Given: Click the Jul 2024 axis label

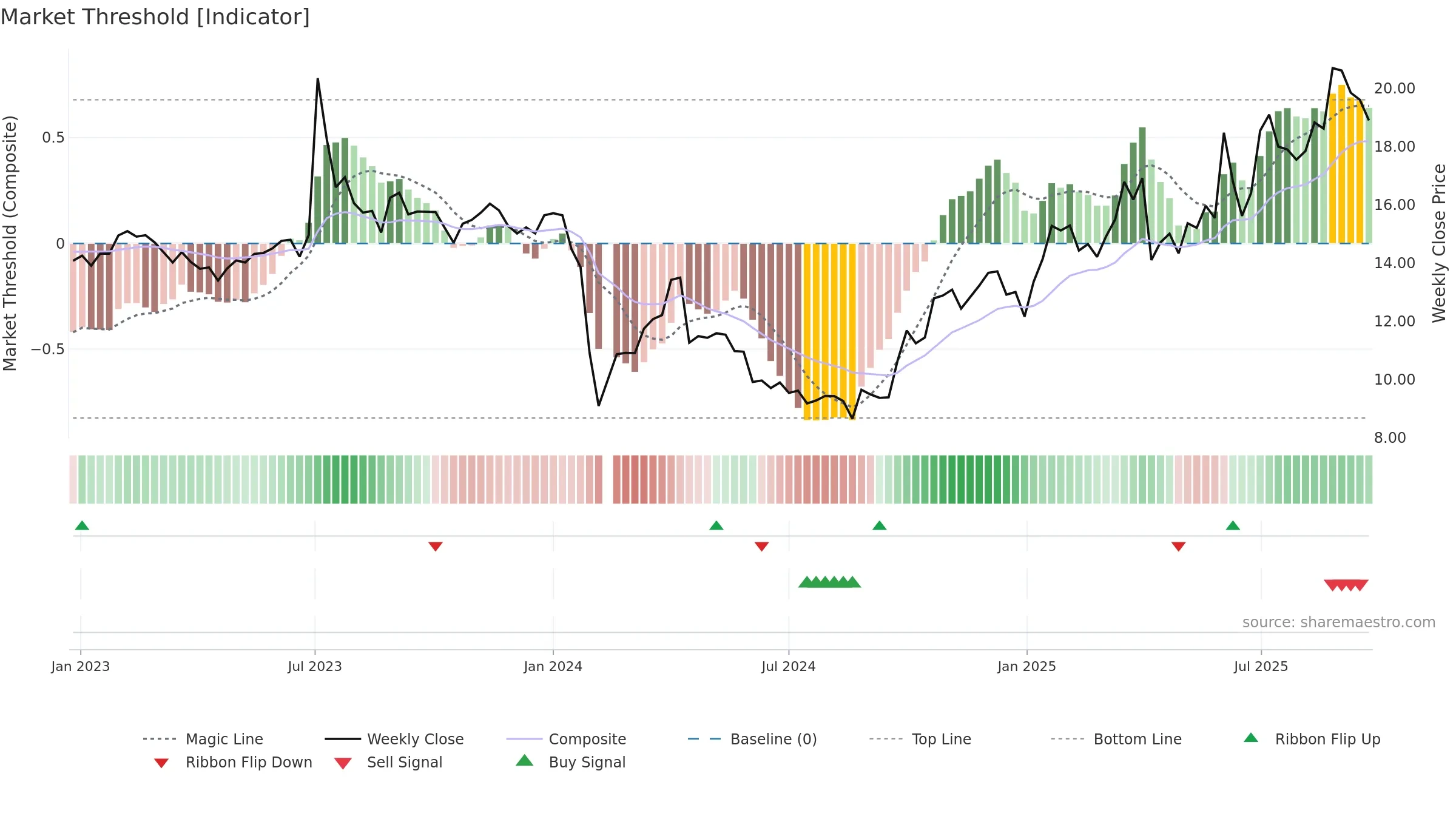Looking at the screenshot, I should coord(789,667).
